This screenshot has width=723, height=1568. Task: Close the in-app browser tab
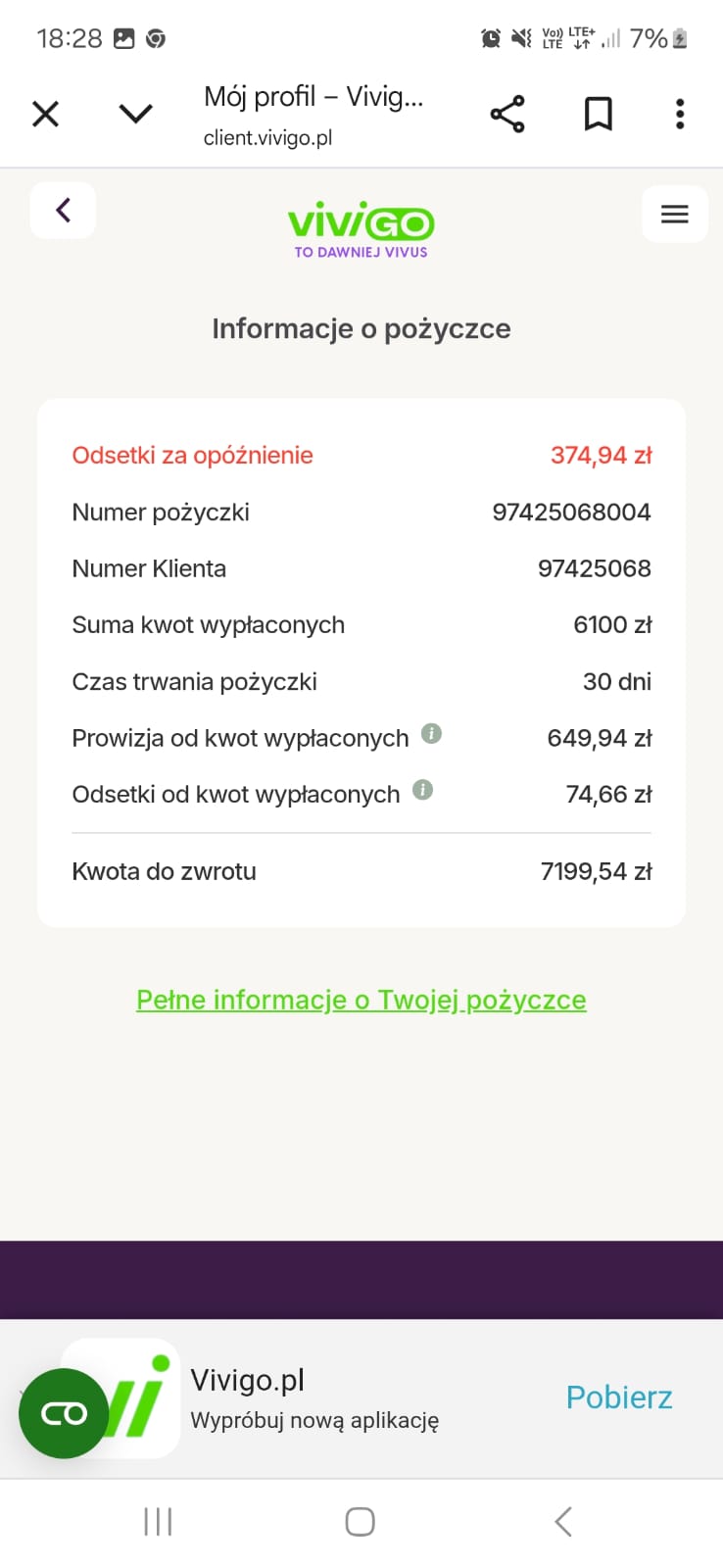pos(45,115)
